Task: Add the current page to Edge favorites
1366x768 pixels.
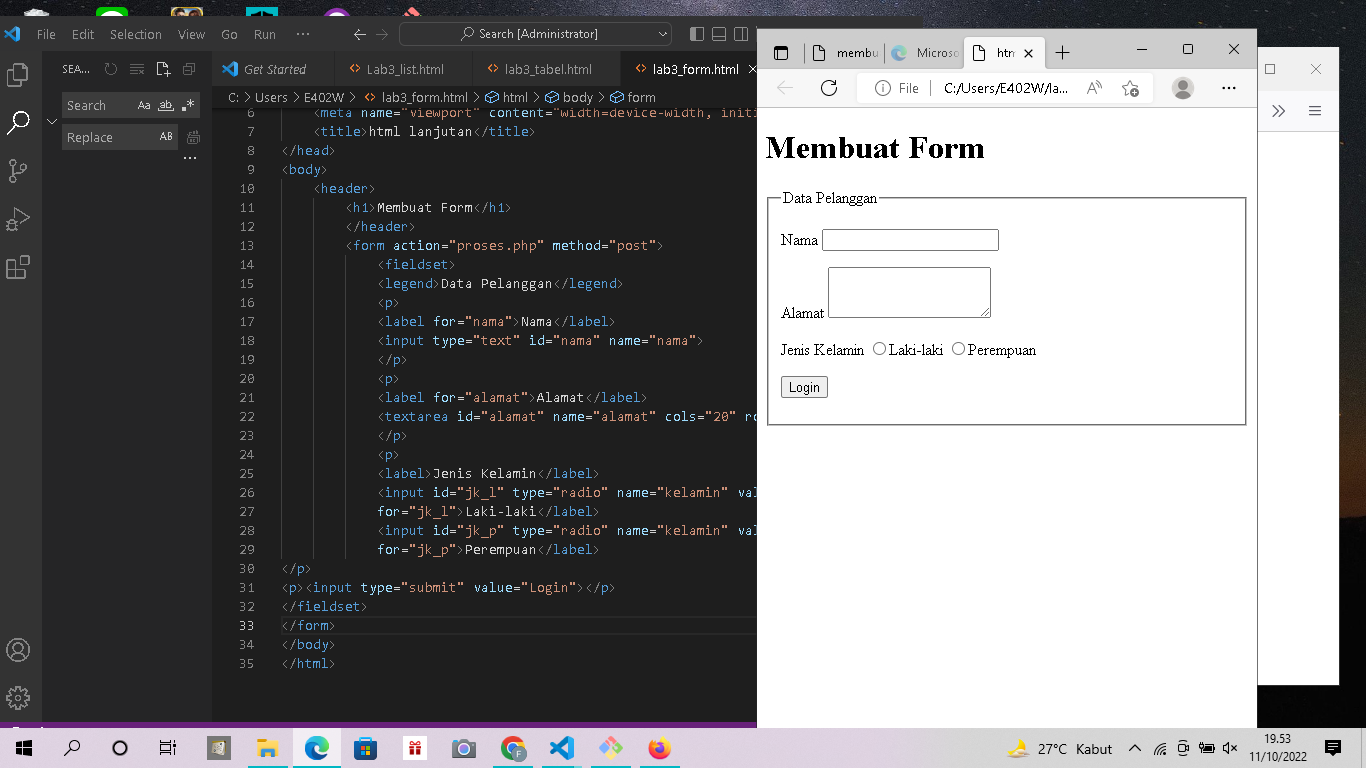Action: coord(1131,88)
